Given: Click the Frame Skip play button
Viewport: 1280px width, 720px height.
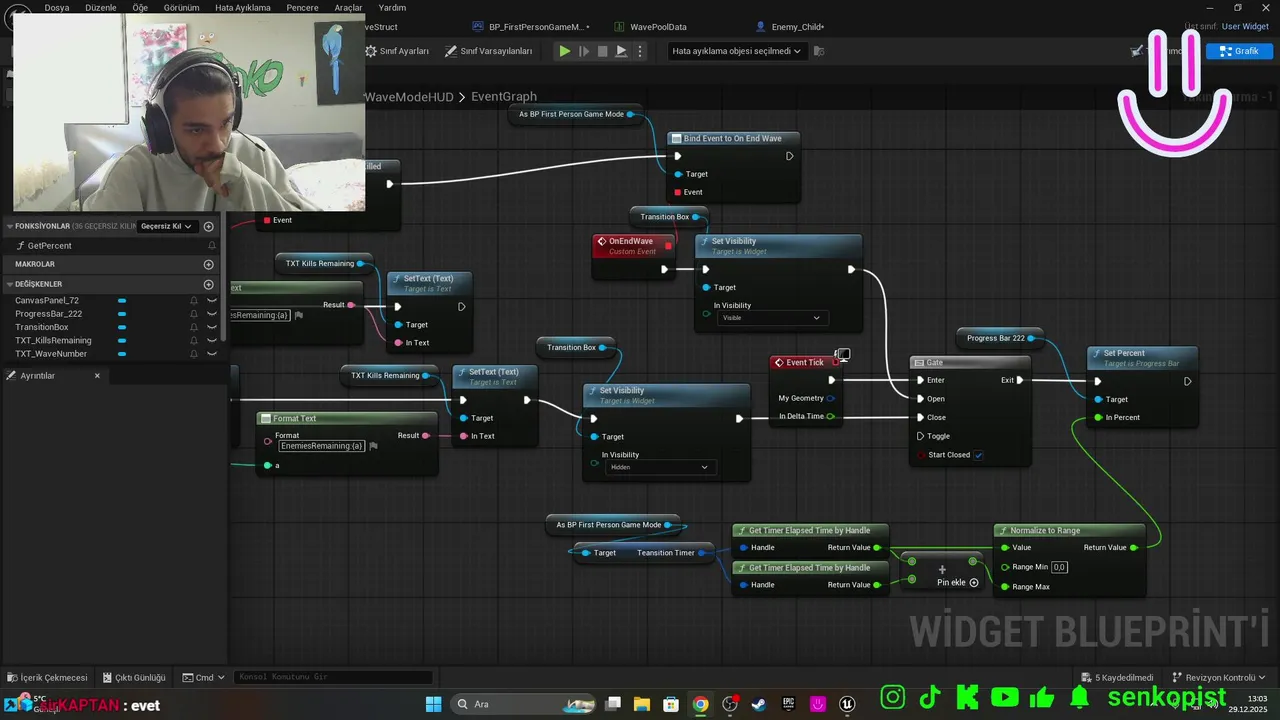Looking at the screenshot, I should click(x=585, y=51).
